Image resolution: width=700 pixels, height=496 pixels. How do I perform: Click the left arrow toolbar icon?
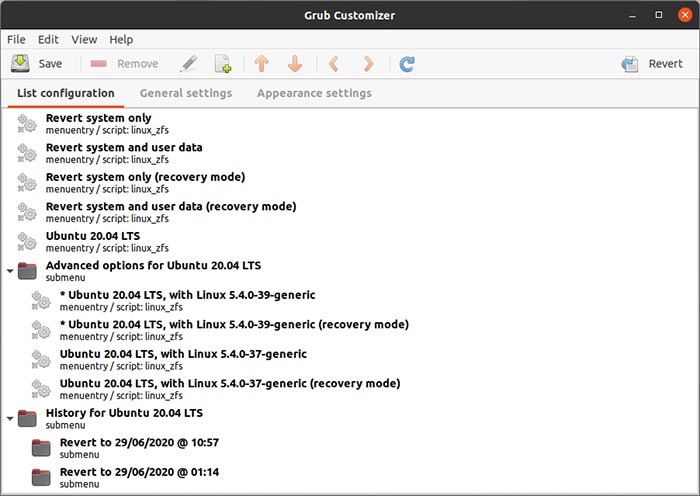click(334, 64)
